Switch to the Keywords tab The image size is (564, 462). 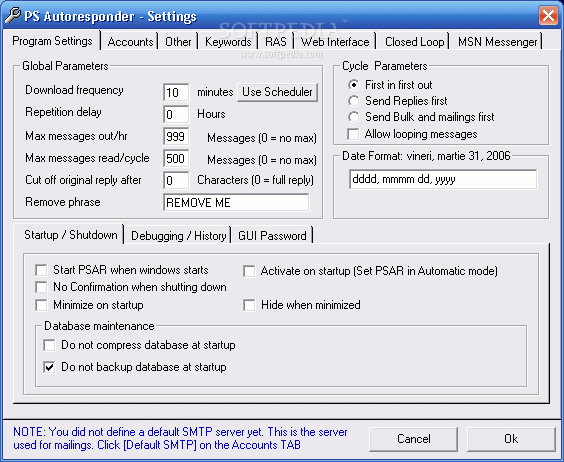pyautogui.click(x=228, y=42)
